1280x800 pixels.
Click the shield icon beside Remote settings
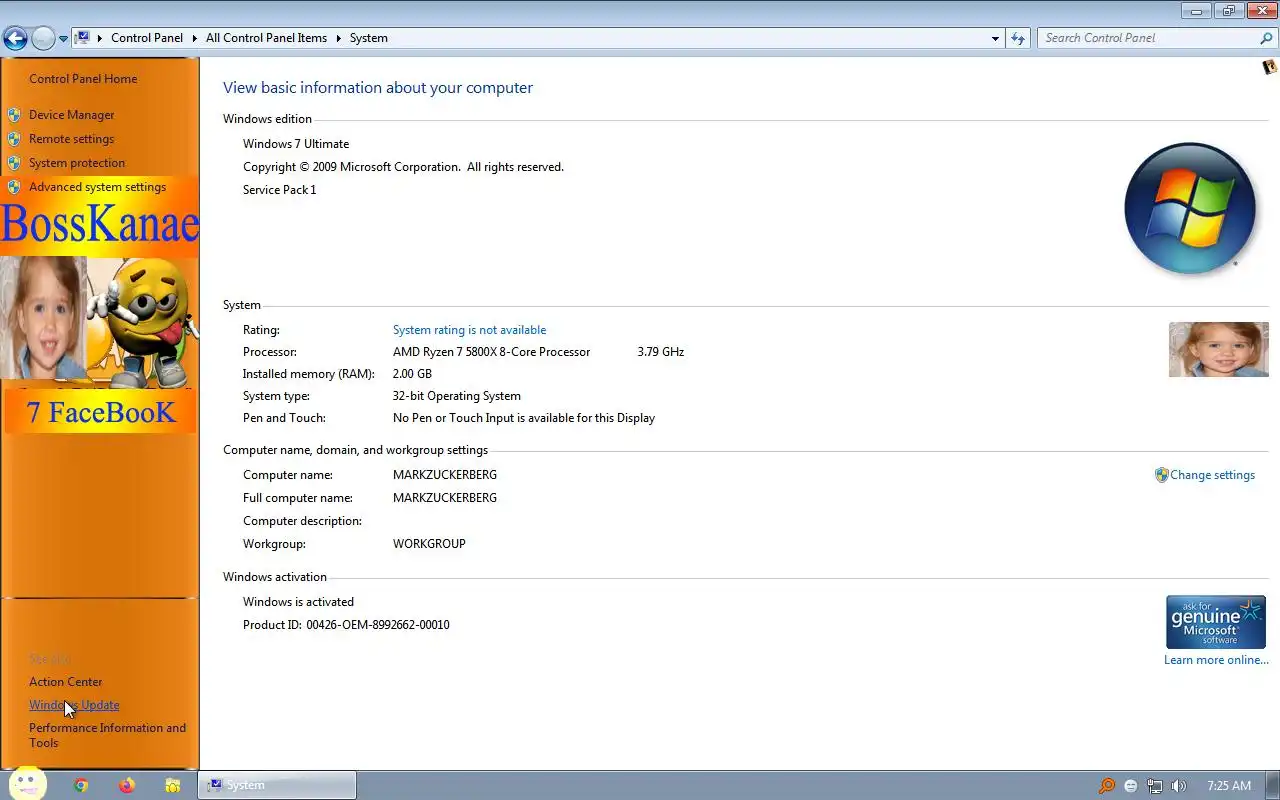click(x=14, y=139)
